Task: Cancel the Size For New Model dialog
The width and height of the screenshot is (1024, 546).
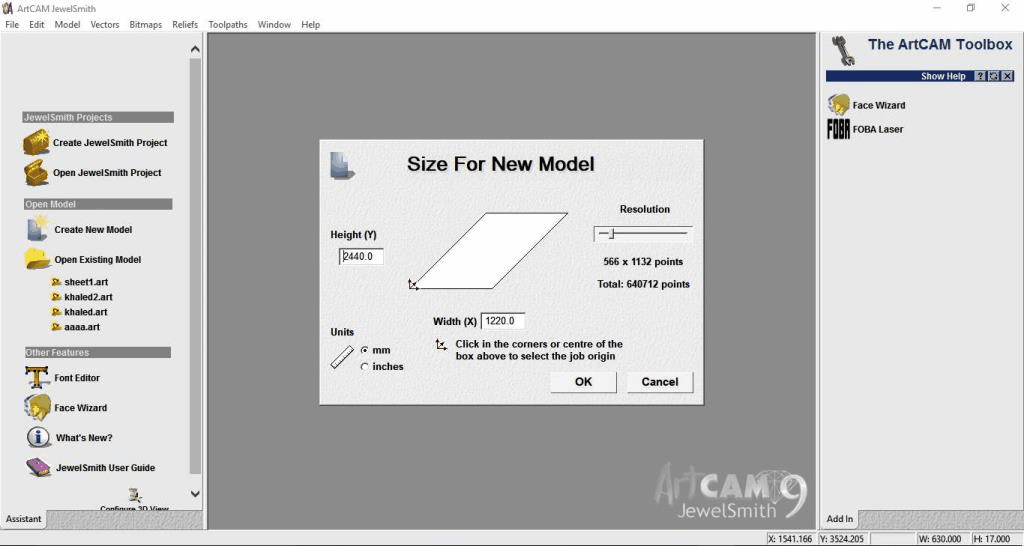Action: click(x=660, y=382)
